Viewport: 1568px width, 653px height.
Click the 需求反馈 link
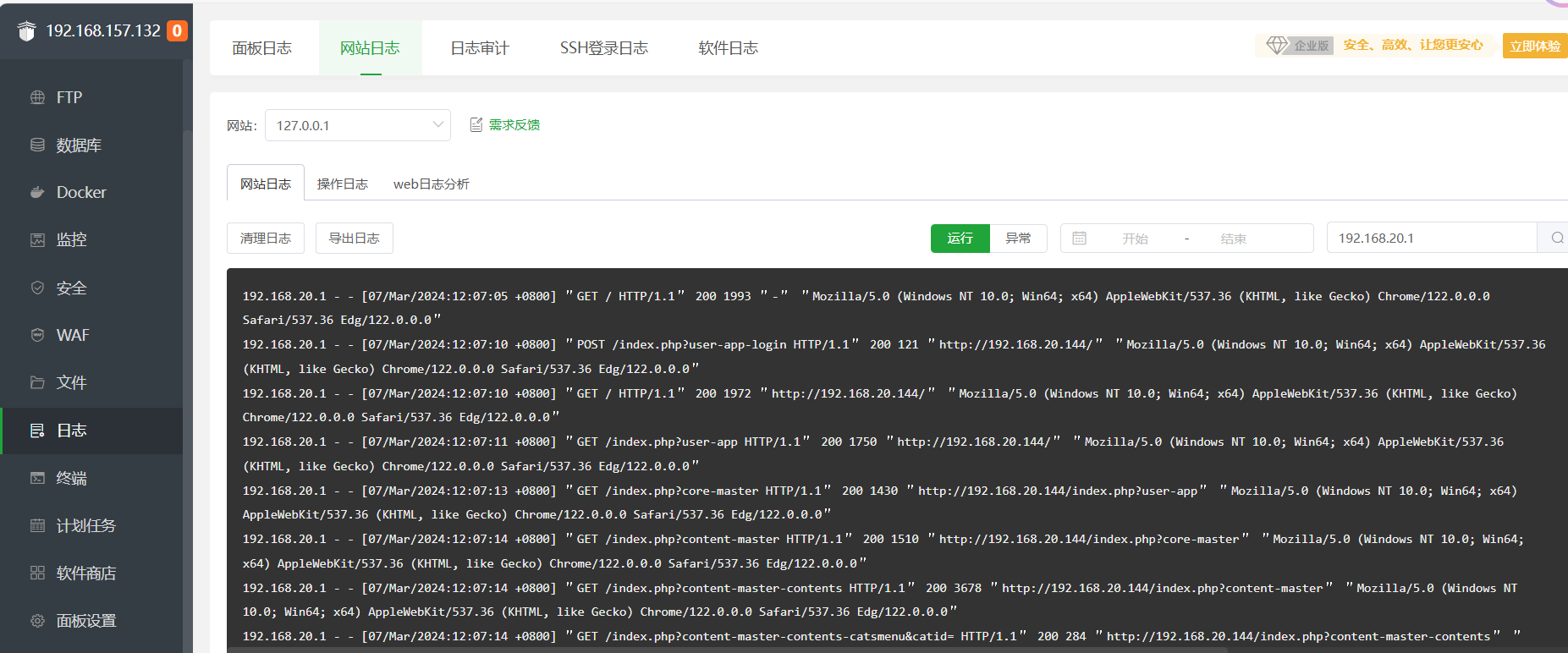click(514, 125)
